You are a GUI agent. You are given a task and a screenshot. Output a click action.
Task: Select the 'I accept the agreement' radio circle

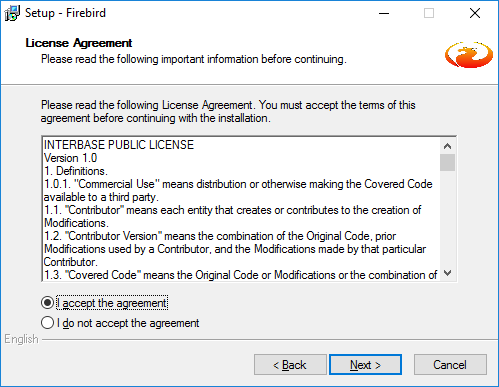tap(47, 303)
